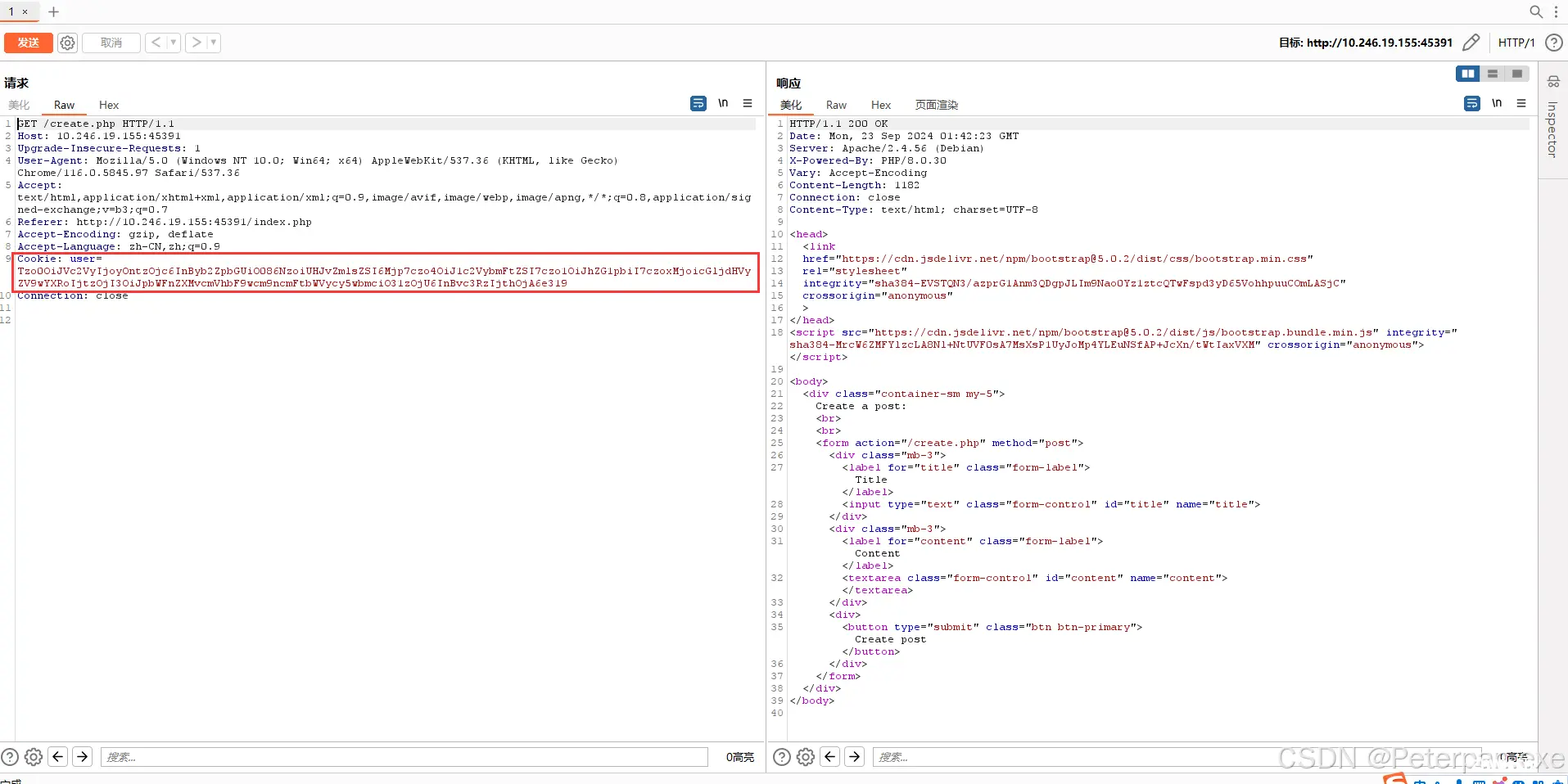This screenshot has height=784, width=1568.
Task: Click the 'GET /create.php HTTP/1.1' request line
Action: pyautogui.click(x=96, y=124)
